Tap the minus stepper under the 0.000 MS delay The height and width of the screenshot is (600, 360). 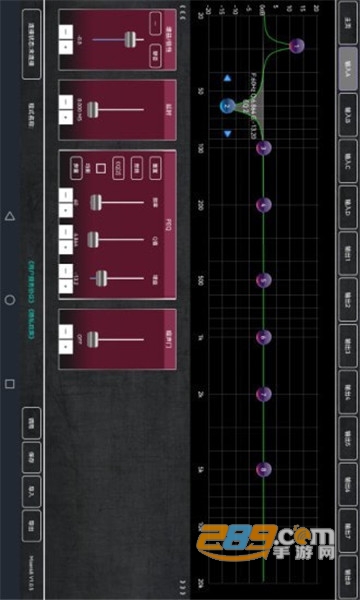tap(66, 102)
